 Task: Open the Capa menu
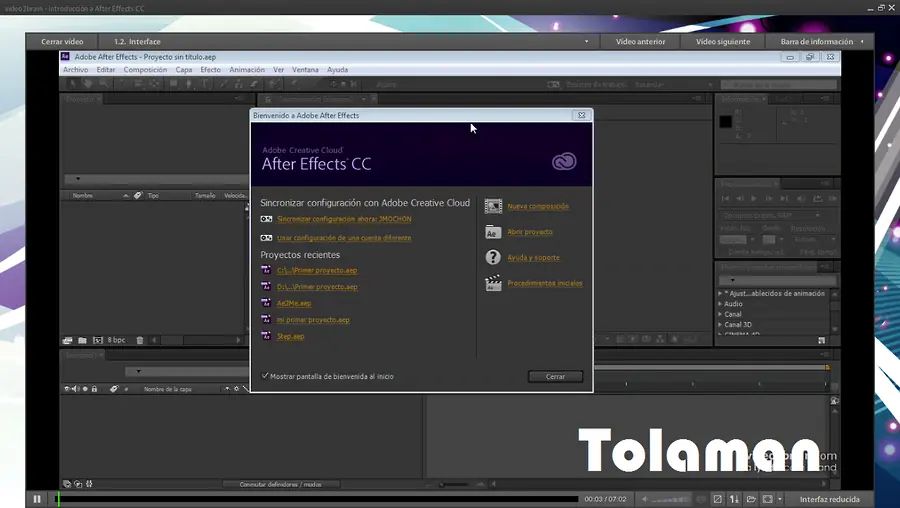click(184, 69)
